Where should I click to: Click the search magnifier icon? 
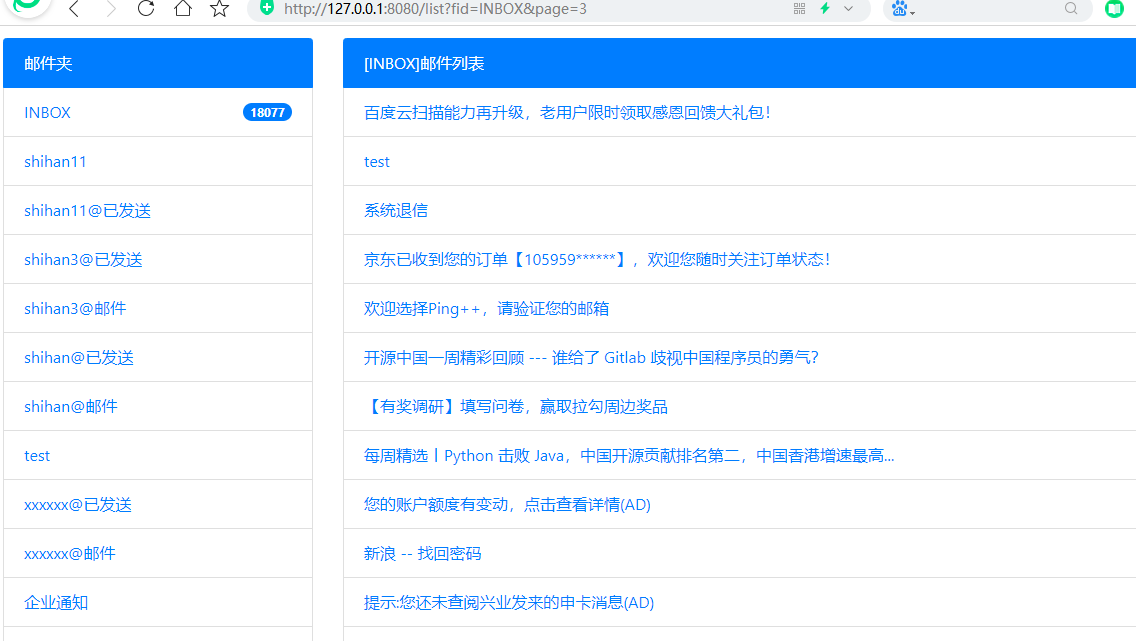point(1071,9)
